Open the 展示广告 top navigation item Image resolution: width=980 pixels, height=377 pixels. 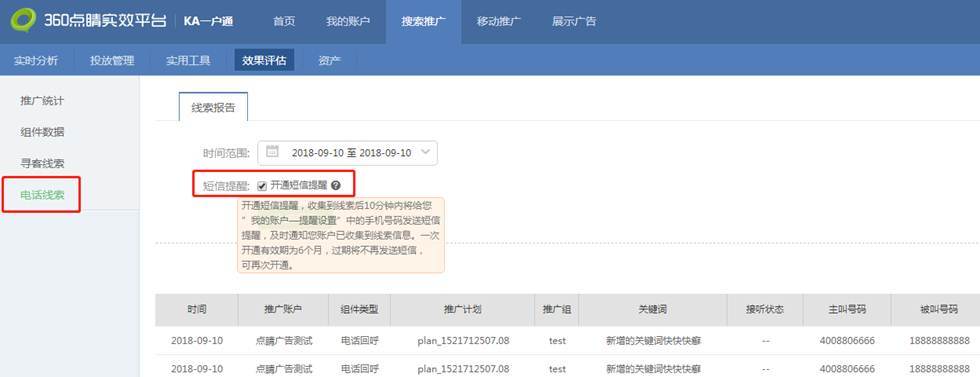(x=574, y=21)
